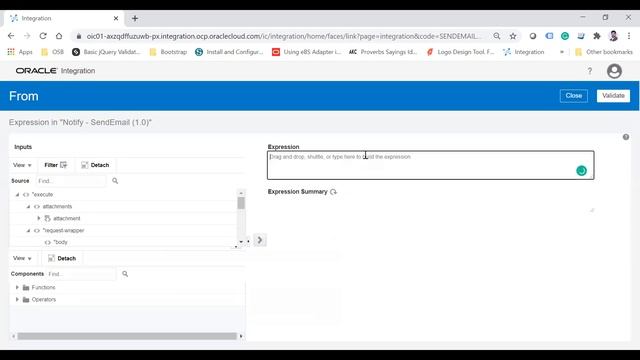Click the Components Find input field
Screen dimensions: 640x360
[x=81, y=274]
